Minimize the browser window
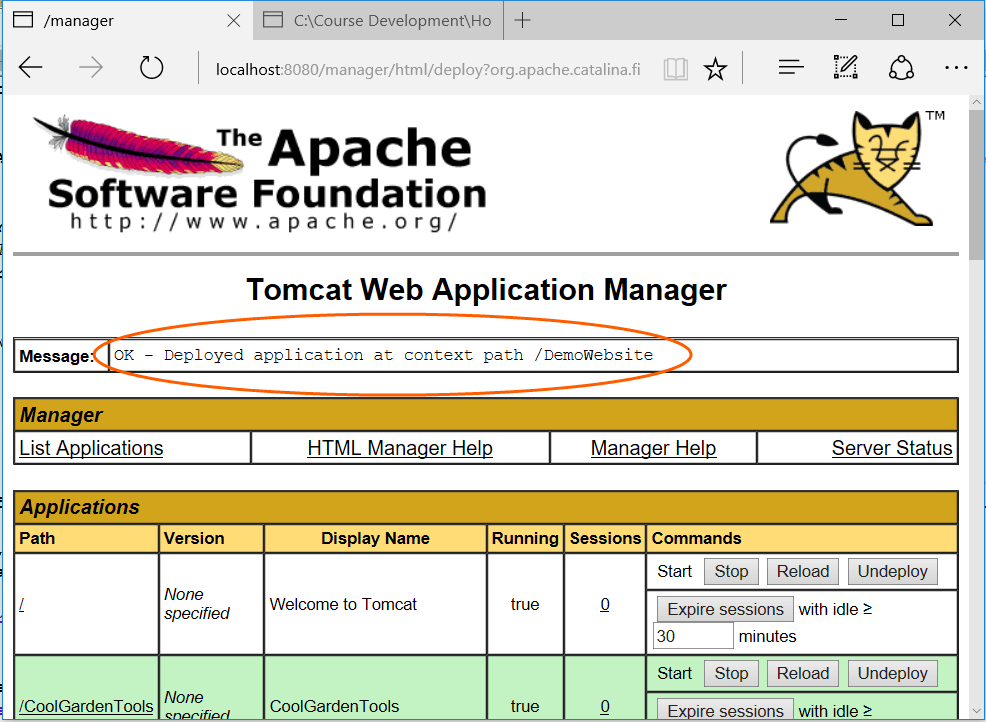 [x=841, y=20]
